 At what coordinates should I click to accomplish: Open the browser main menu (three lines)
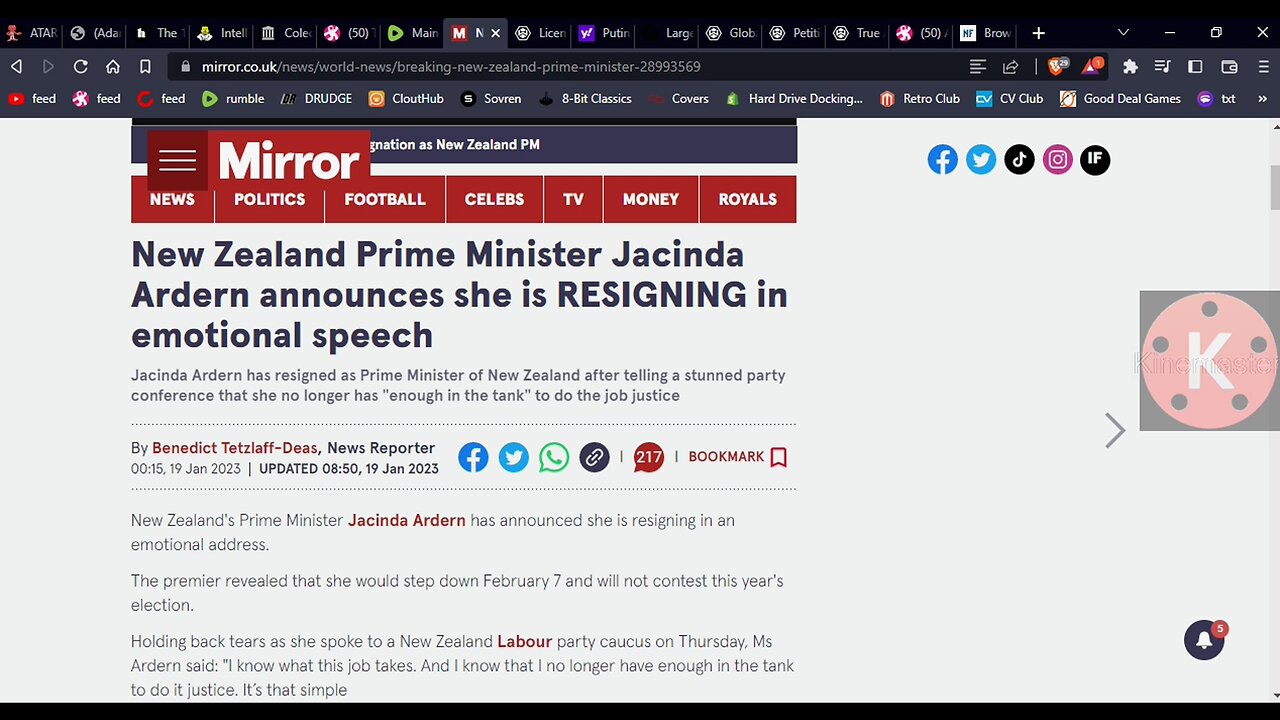tap(1263, 67)
